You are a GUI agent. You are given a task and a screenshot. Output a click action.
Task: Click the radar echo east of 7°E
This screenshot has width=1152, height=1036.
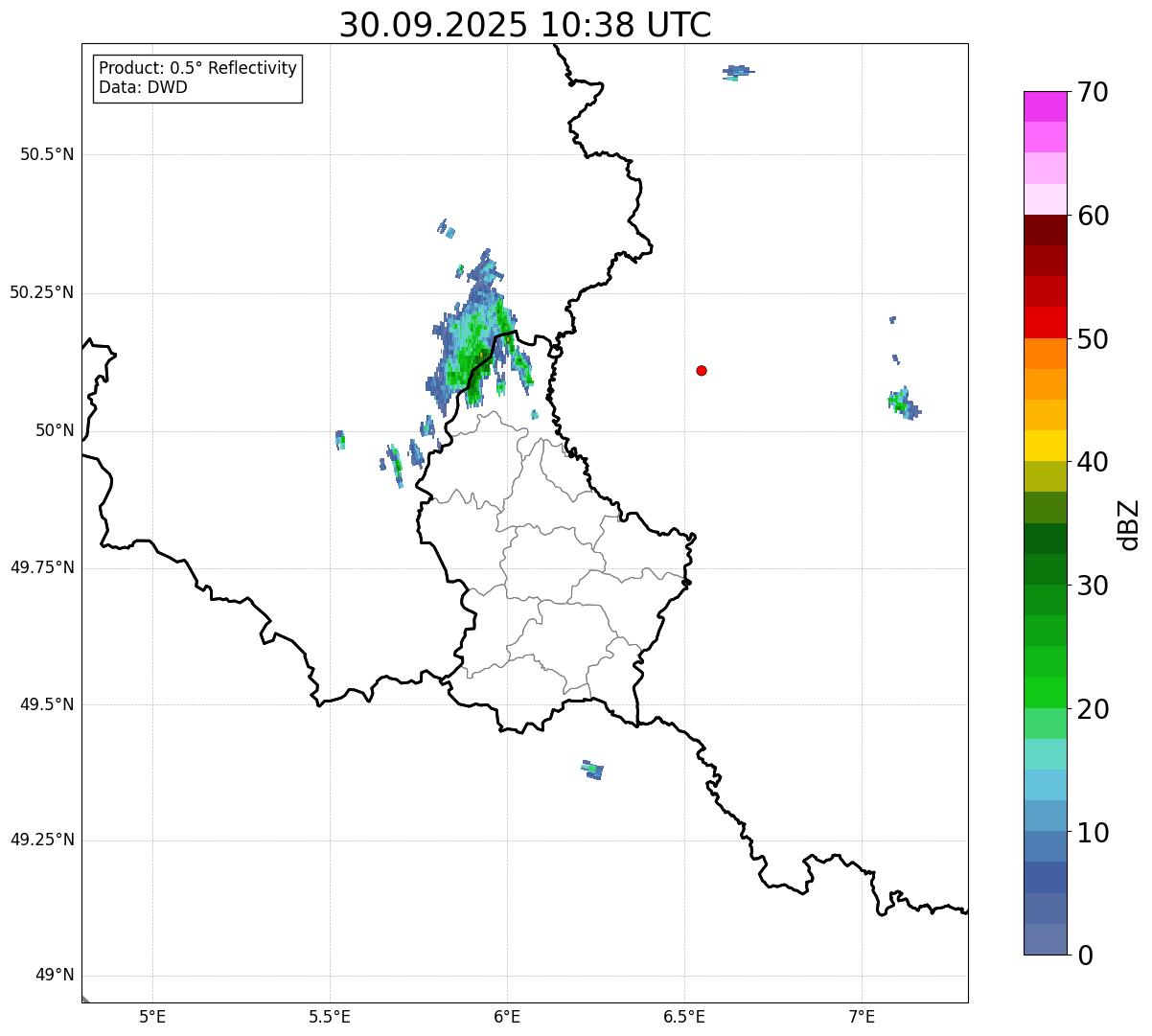click(x=903, y=403)
